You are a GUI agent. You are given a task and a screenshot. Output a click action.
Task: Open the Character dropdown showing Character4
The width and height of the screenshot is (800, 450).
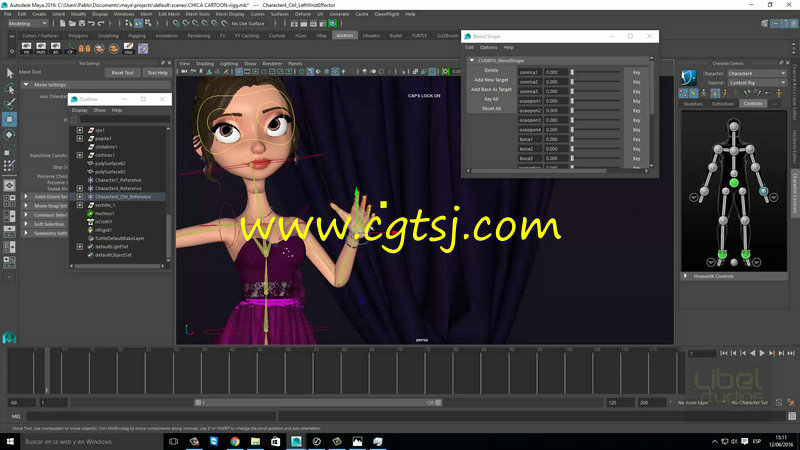(x=757, y=73)
